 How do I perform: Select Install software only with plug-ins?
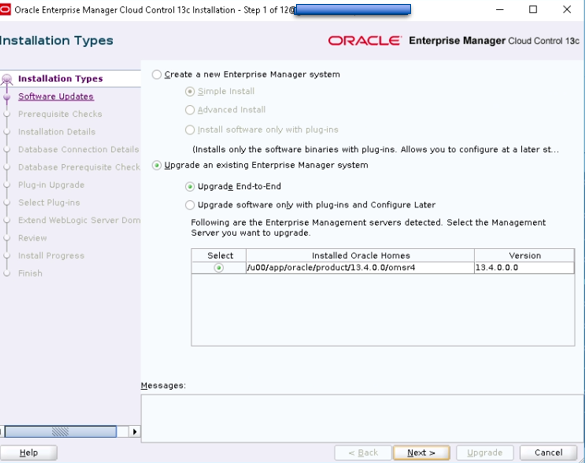(x=190, y=130)
